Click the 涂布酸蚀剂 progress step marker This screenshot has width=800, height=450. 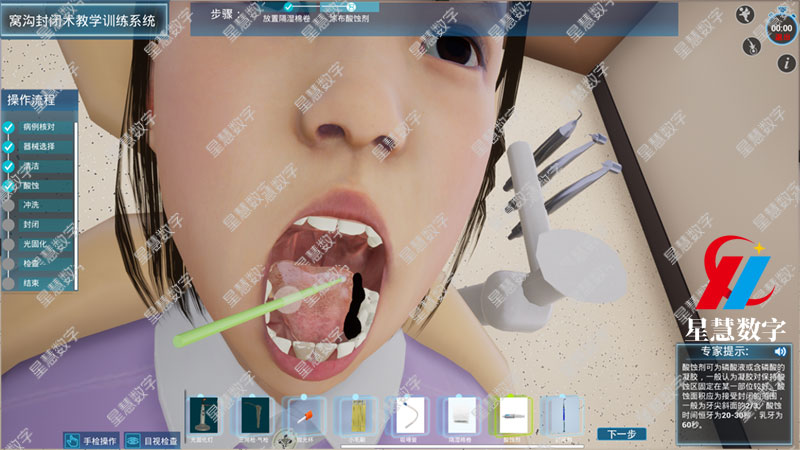[351, 7]
